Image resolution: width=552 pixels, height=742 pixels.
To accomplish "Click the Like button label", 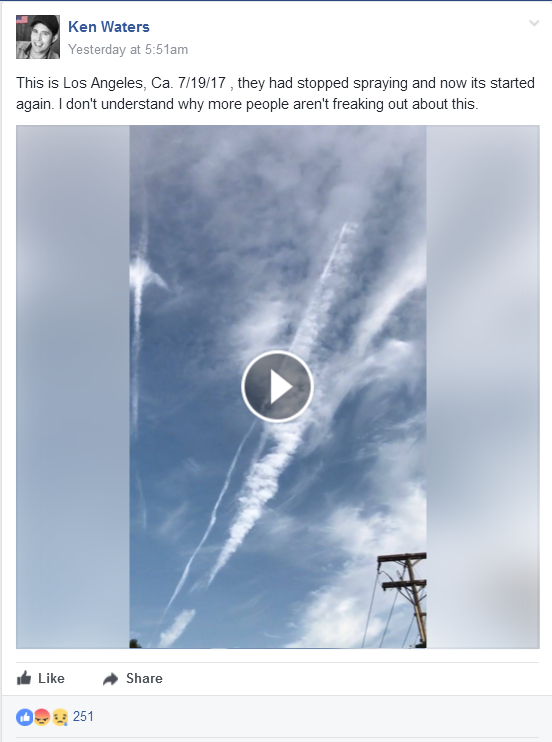I will tap(51, 679).
